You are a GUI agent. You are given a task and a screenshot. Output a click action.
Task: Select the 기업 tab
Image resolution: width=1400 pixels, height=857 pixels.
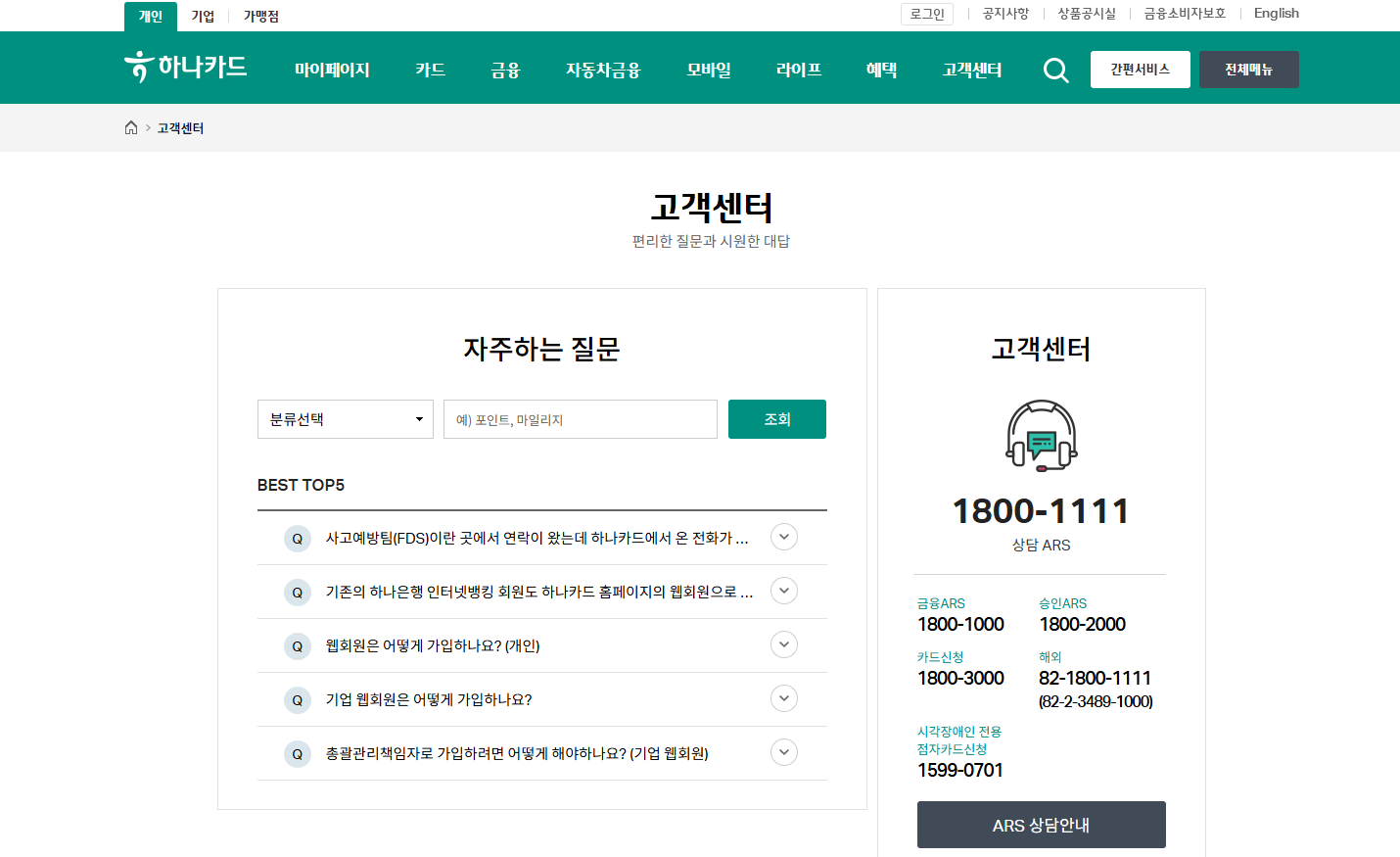(203, 17)
